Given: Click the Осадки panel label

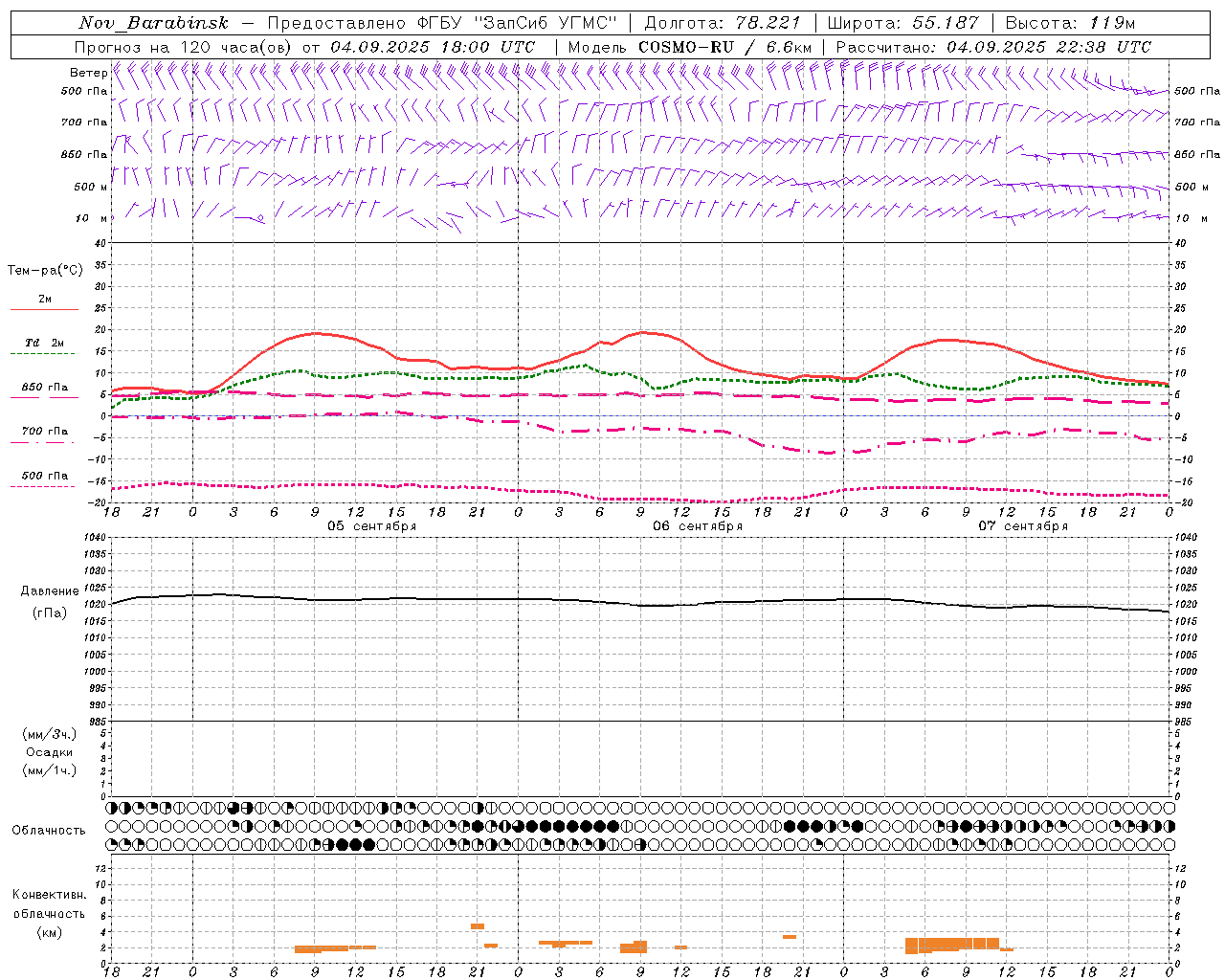Looking at the screenshot, I should [x=50, y=752].
